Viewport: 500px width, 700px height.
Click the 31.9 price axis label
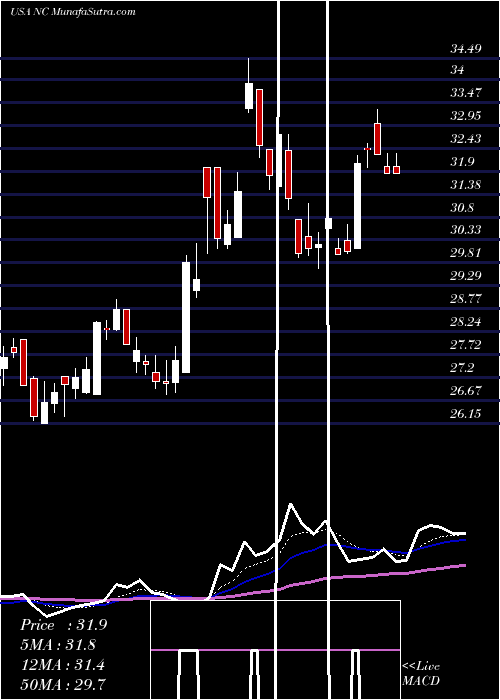[462, 162]
